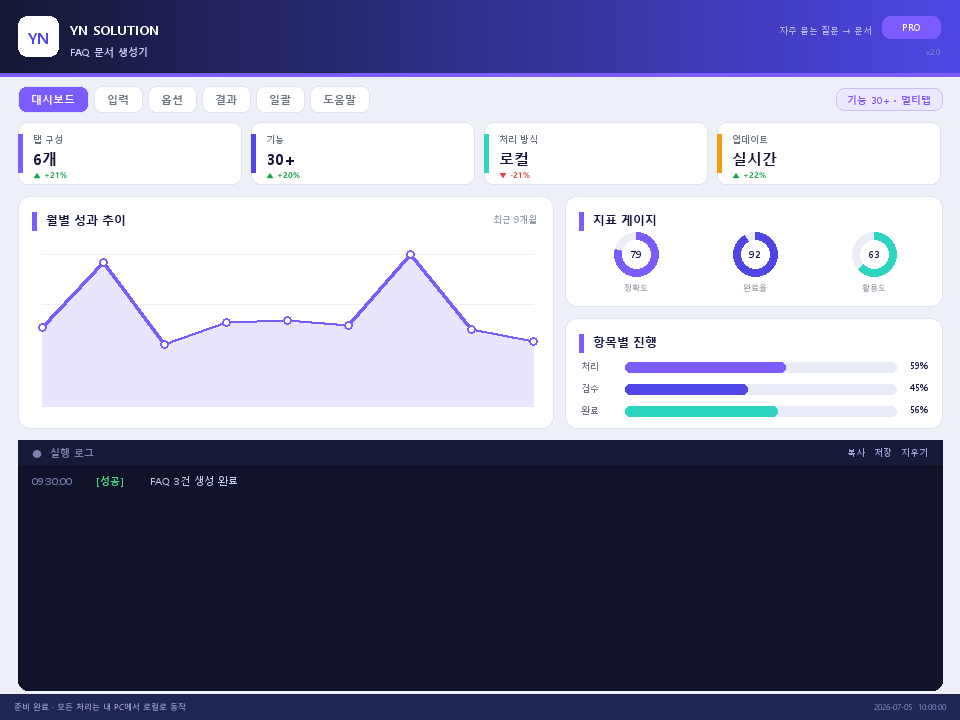
Task: Click the PRO badge button
Action: (911, 28)
